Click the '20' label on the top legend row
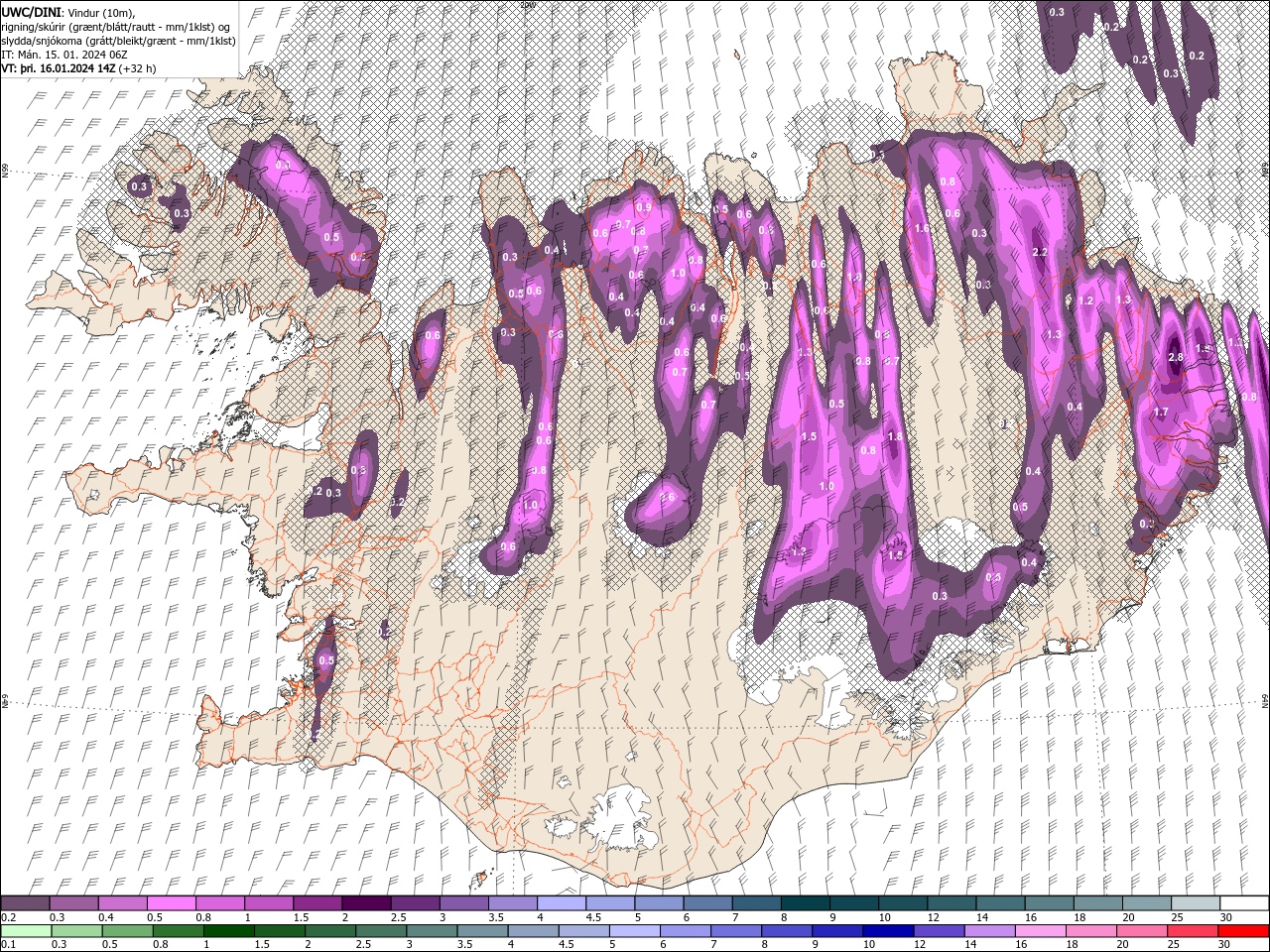 [x=1128, y=917]
